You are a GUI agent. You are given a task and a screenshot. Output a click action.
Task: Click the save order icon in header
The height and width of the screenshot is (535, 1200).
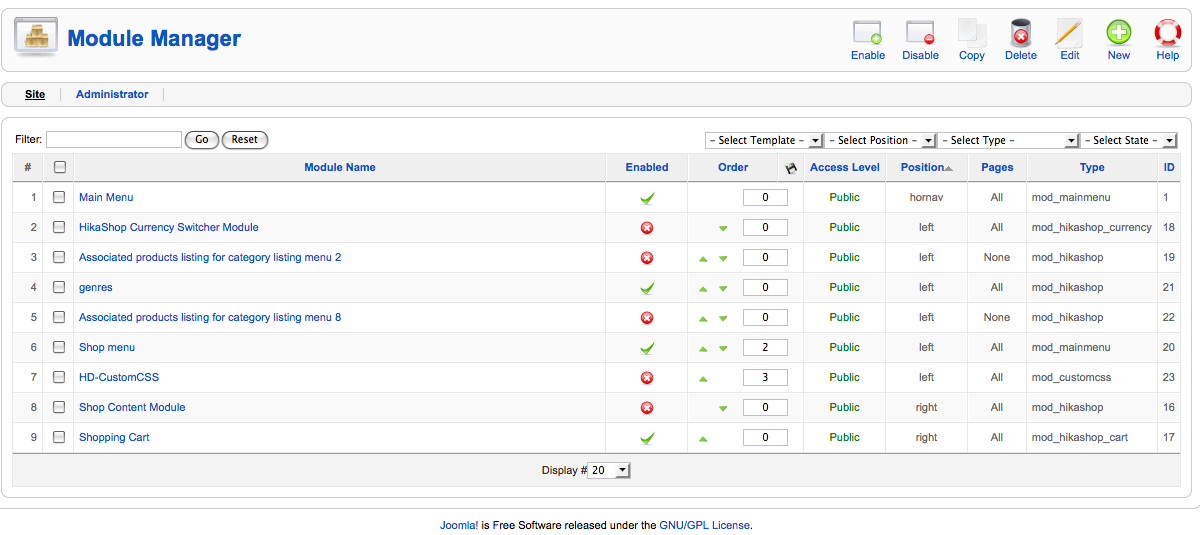pyautogui.click(x=791, y=168)
